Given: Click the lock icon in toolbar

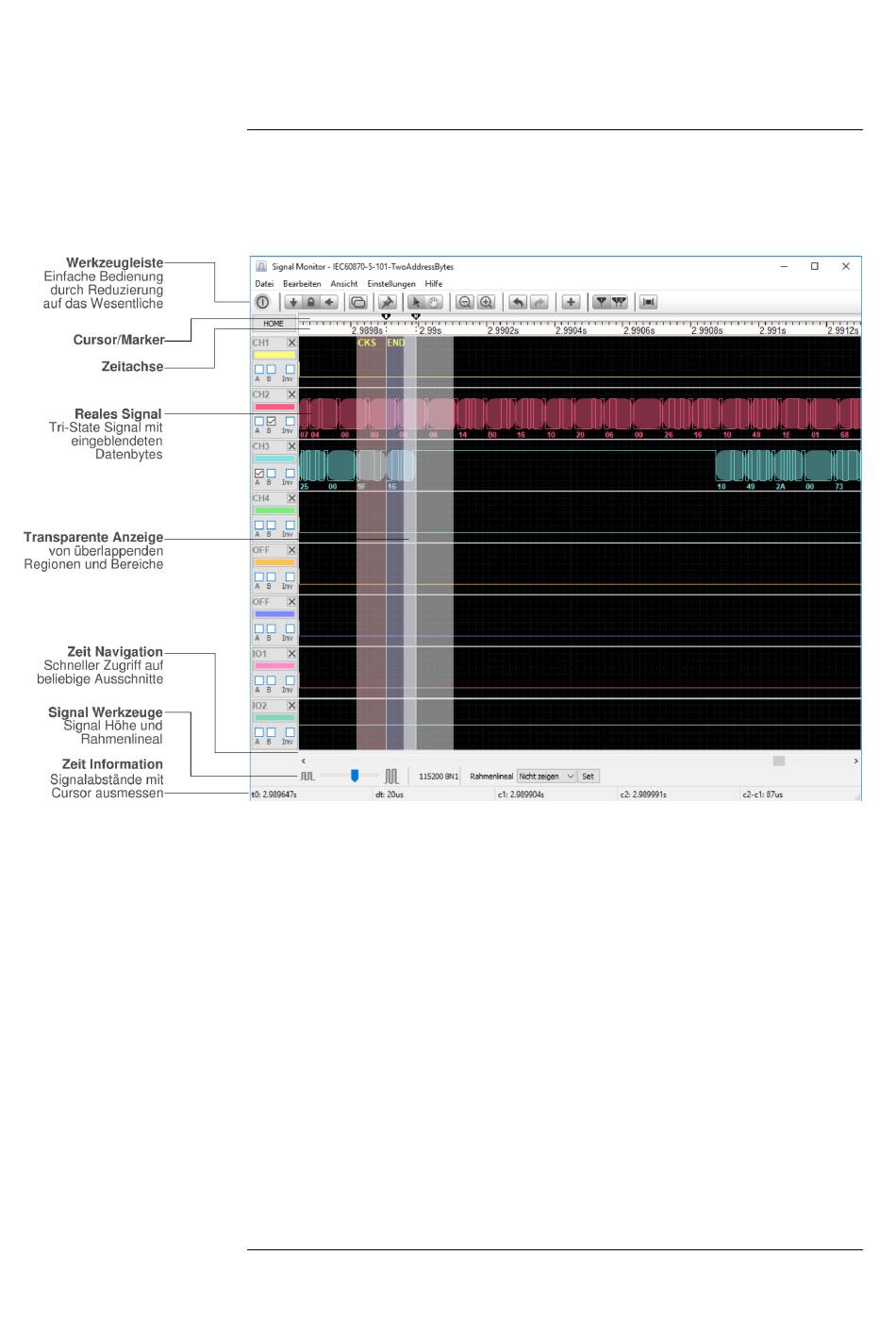Looking at the screenshot, I should coord(310,302).
